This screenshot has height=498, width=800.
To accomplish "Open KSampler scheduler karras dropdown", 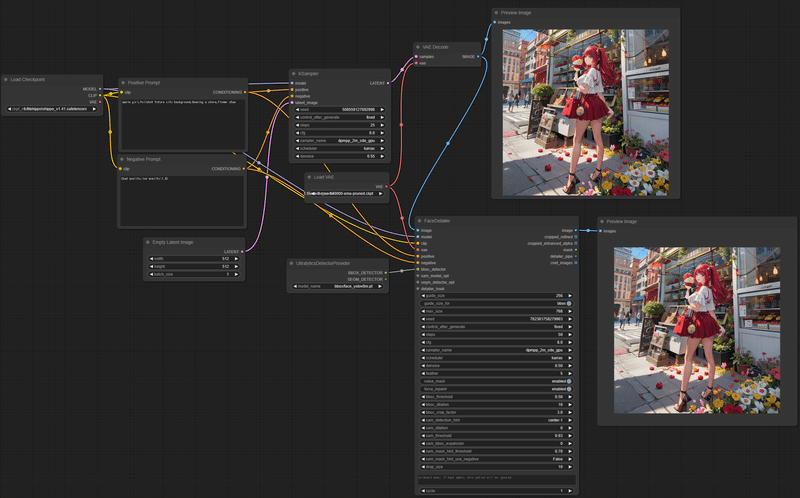I will 340,148.
